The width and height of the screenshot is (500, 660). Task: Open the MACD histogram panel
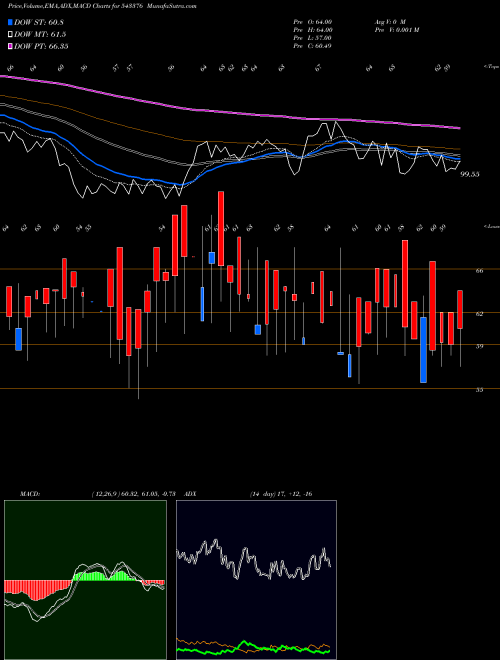pos(85,580)
